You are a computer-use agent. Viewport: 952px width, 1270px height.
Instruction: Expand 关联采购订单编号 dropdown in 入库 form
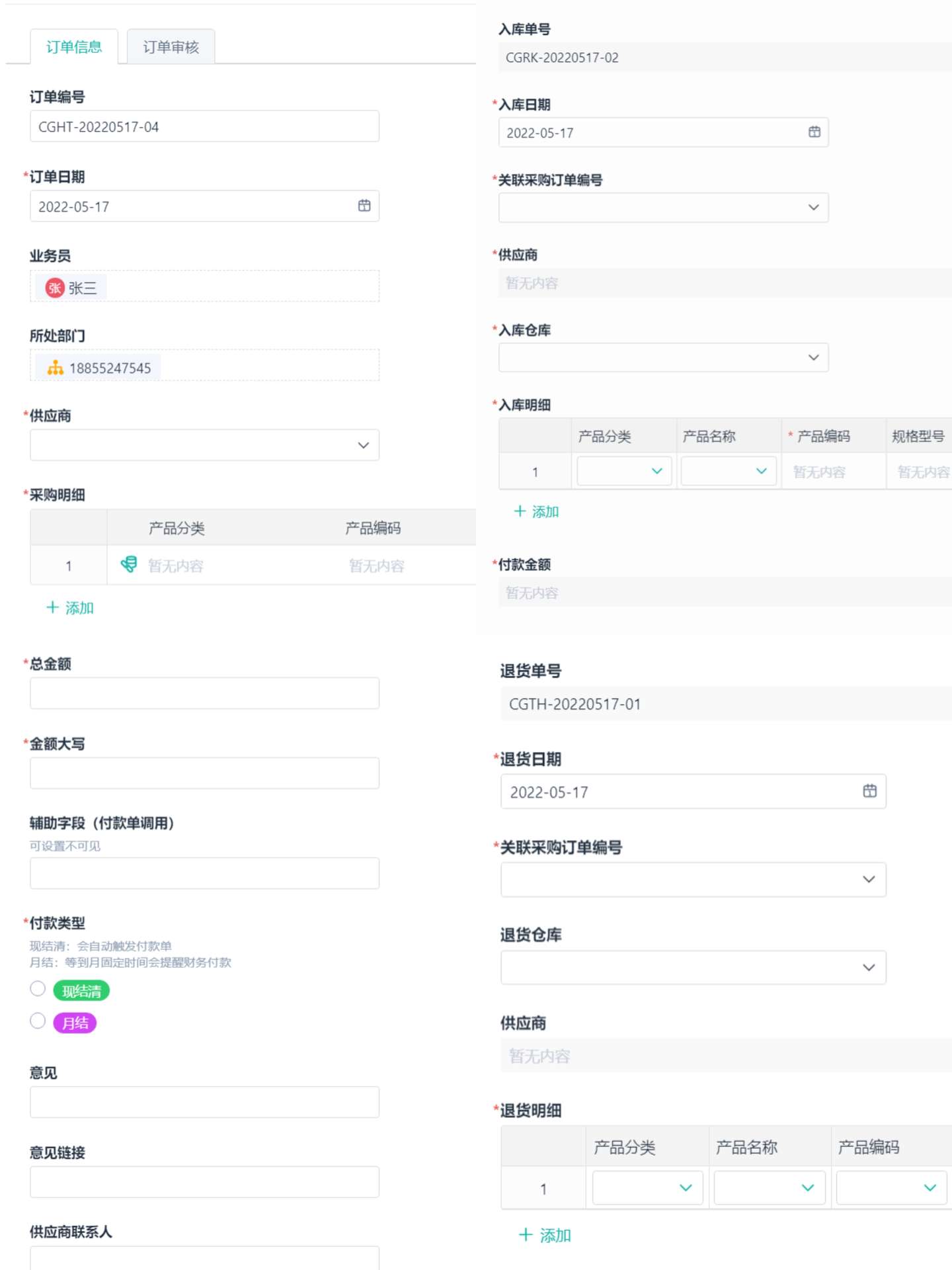[663, 208]
